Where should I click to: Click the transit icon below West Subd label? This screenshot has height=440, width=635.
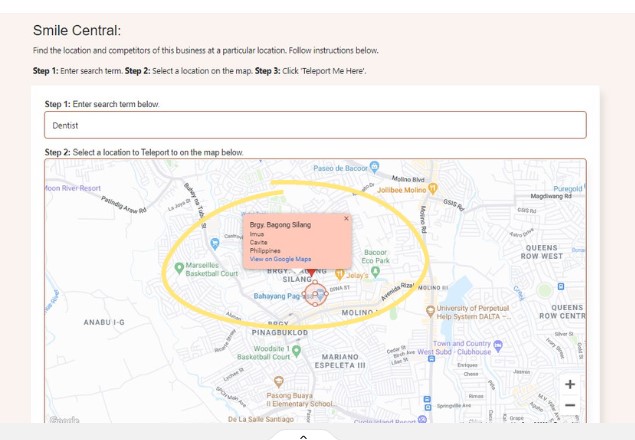(x=432, y=359)
